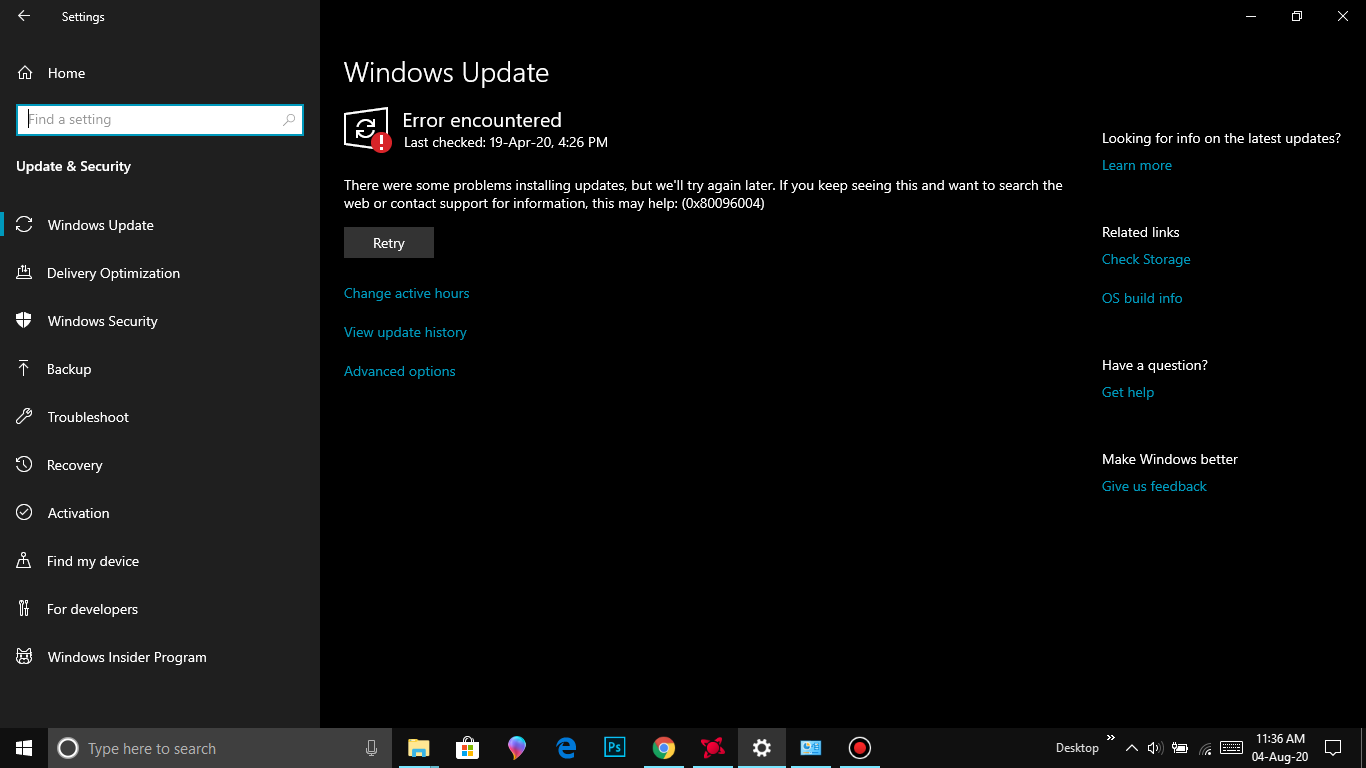1366x768 pixels.
Task: Click Give us feedback link
Action: [x=1154, y=486]
